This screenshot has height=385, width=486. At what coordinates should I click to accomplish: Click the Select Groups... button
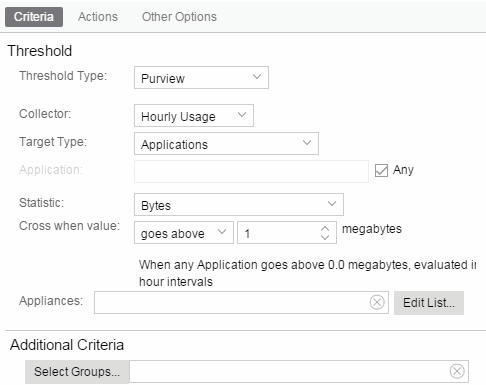(77, 372)
